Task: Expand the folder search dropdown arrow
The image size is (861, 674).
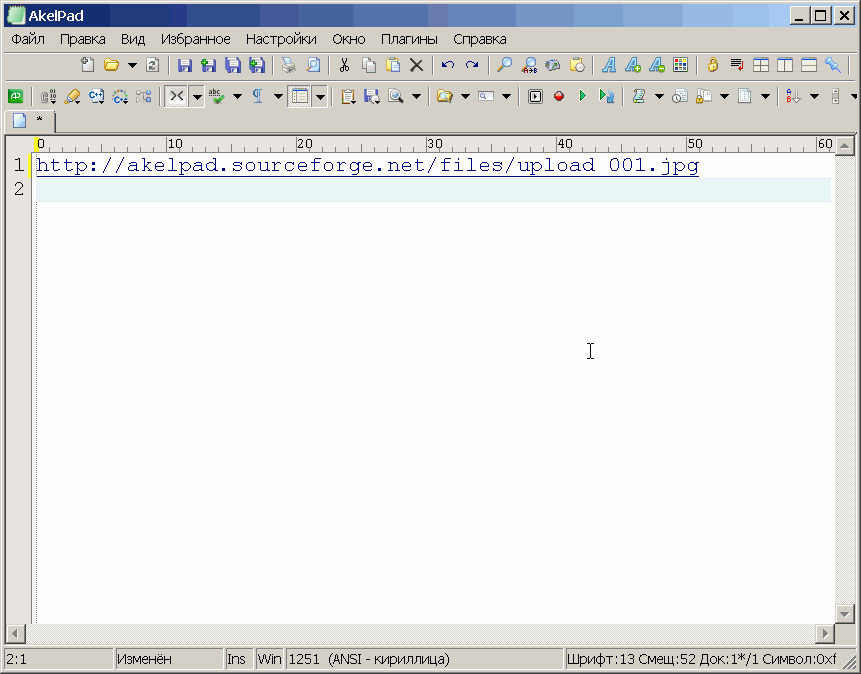Action: tap(465, 97)
